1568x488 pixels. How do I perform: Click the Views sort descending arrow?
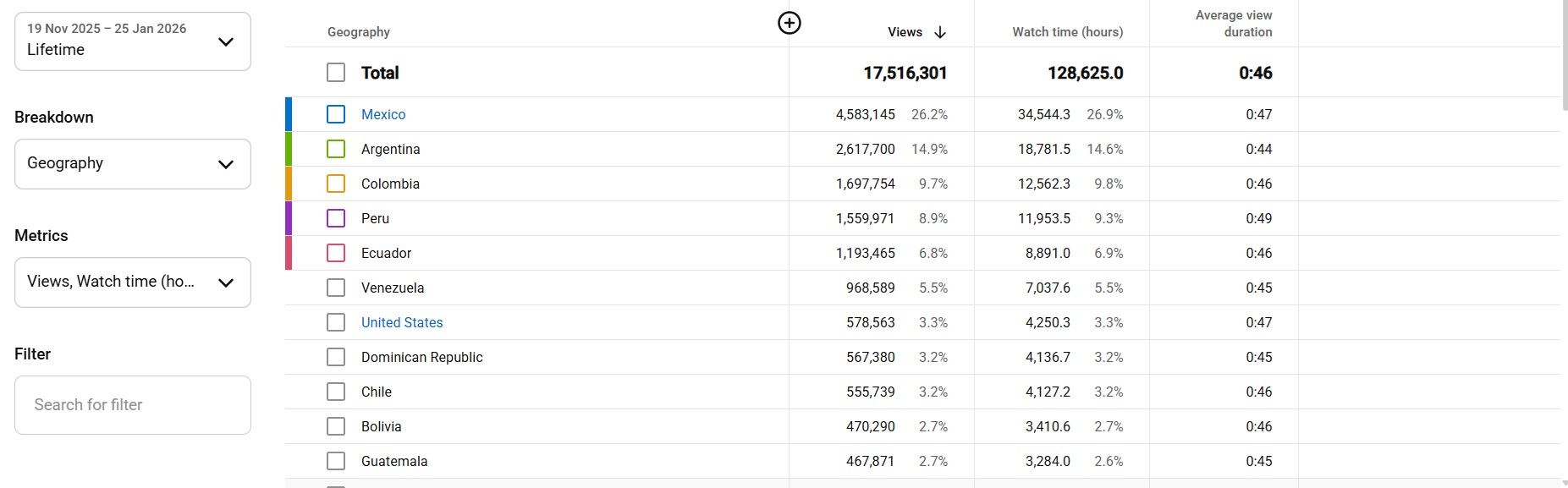[x=940, y=32]
